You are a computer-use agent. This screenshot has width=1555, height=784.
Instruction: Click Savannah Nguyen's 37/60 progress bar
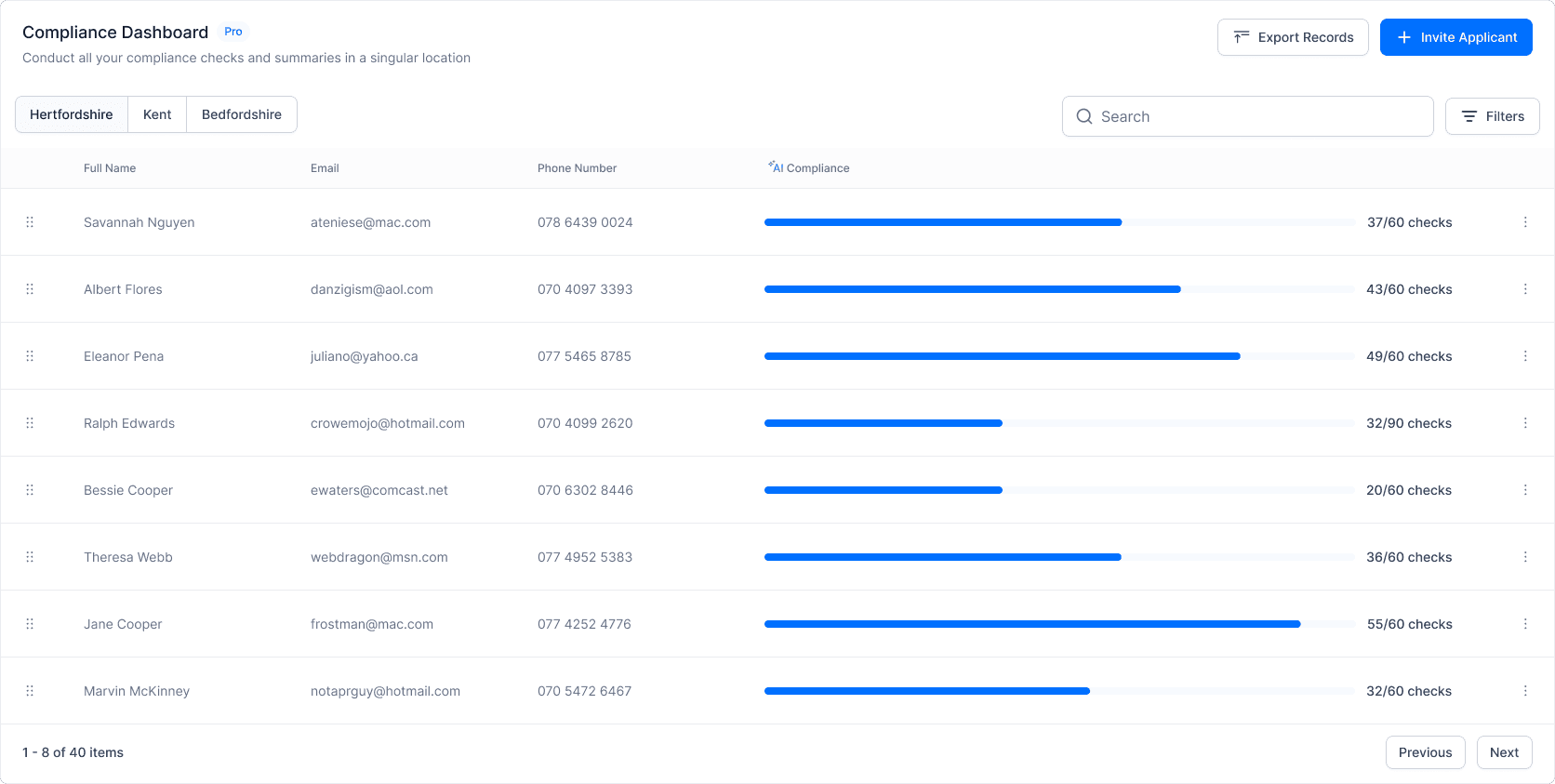1059,222
